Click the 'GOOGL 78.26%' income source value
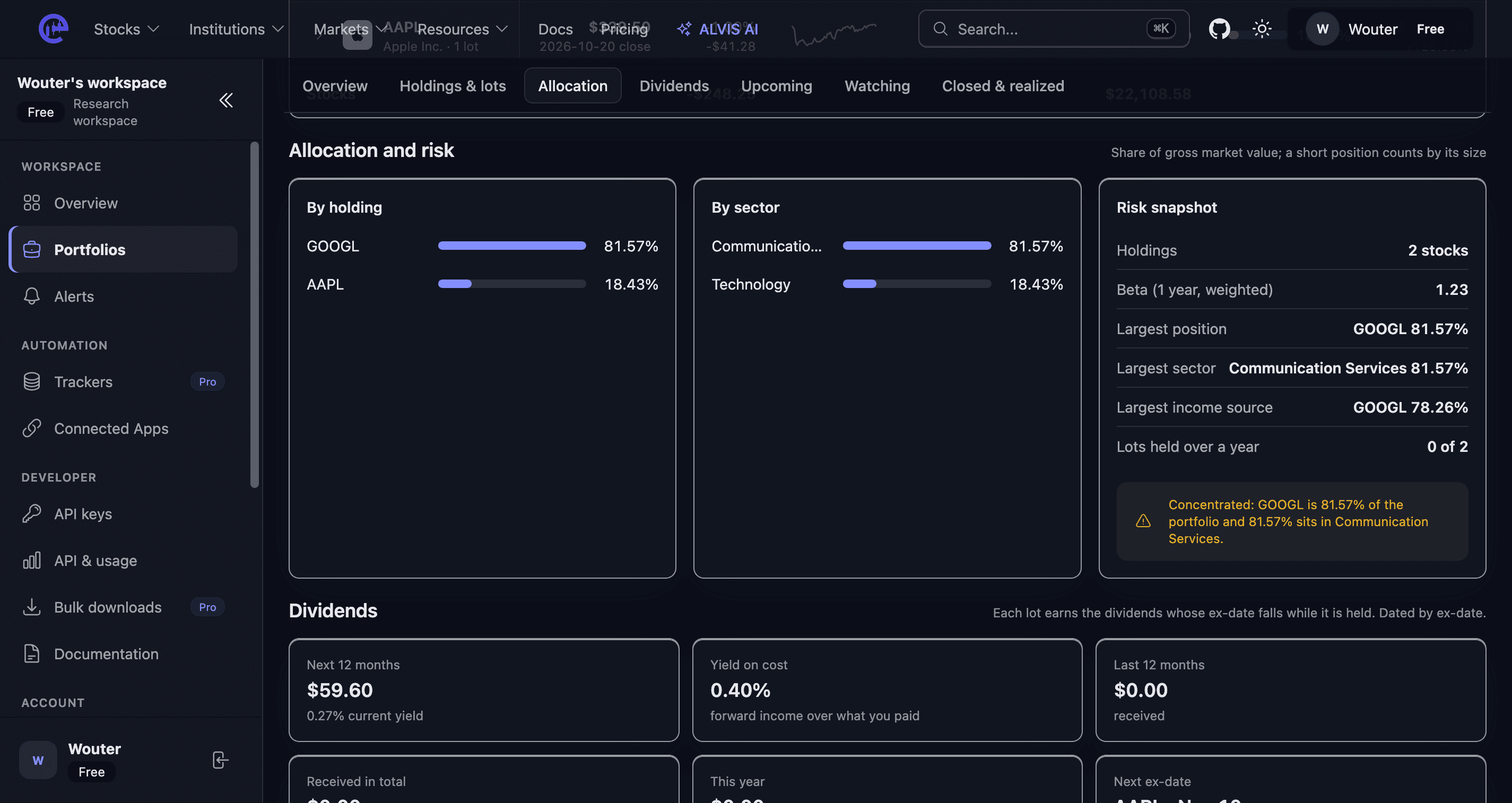The width and height of the screenshot is (1512, 803). pos(1411,407)
